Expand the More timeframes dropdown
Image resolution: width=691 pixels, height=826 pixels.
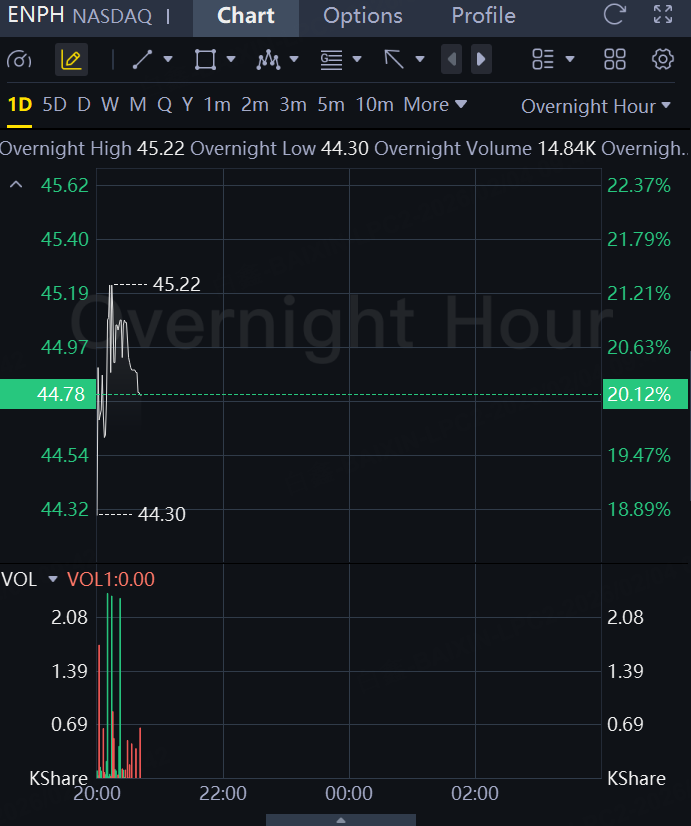[x=435, y=105]
